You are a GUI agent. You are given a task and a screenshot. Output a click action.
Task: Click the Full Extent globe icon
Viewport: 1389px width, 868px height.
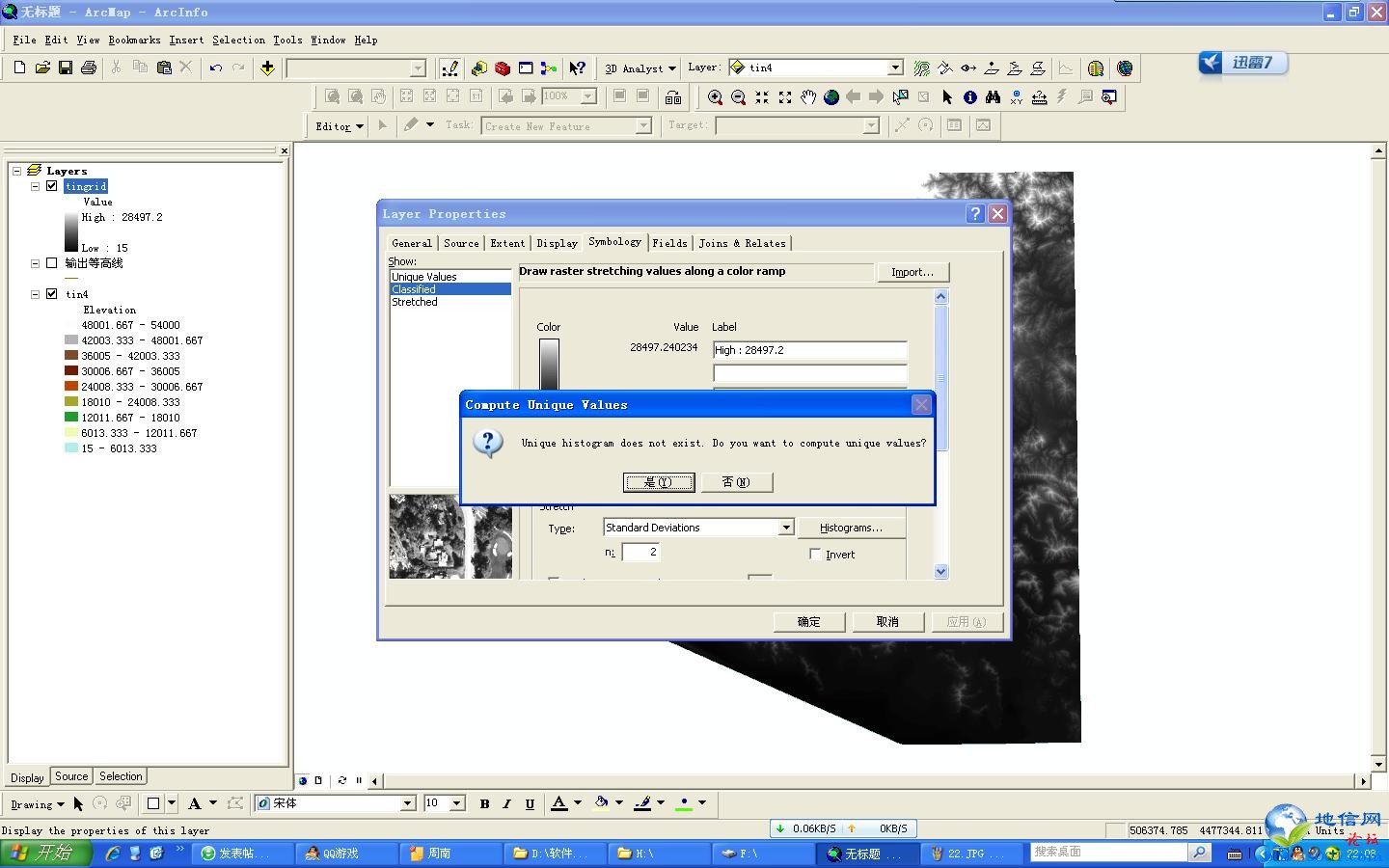(x=831, y=97)
